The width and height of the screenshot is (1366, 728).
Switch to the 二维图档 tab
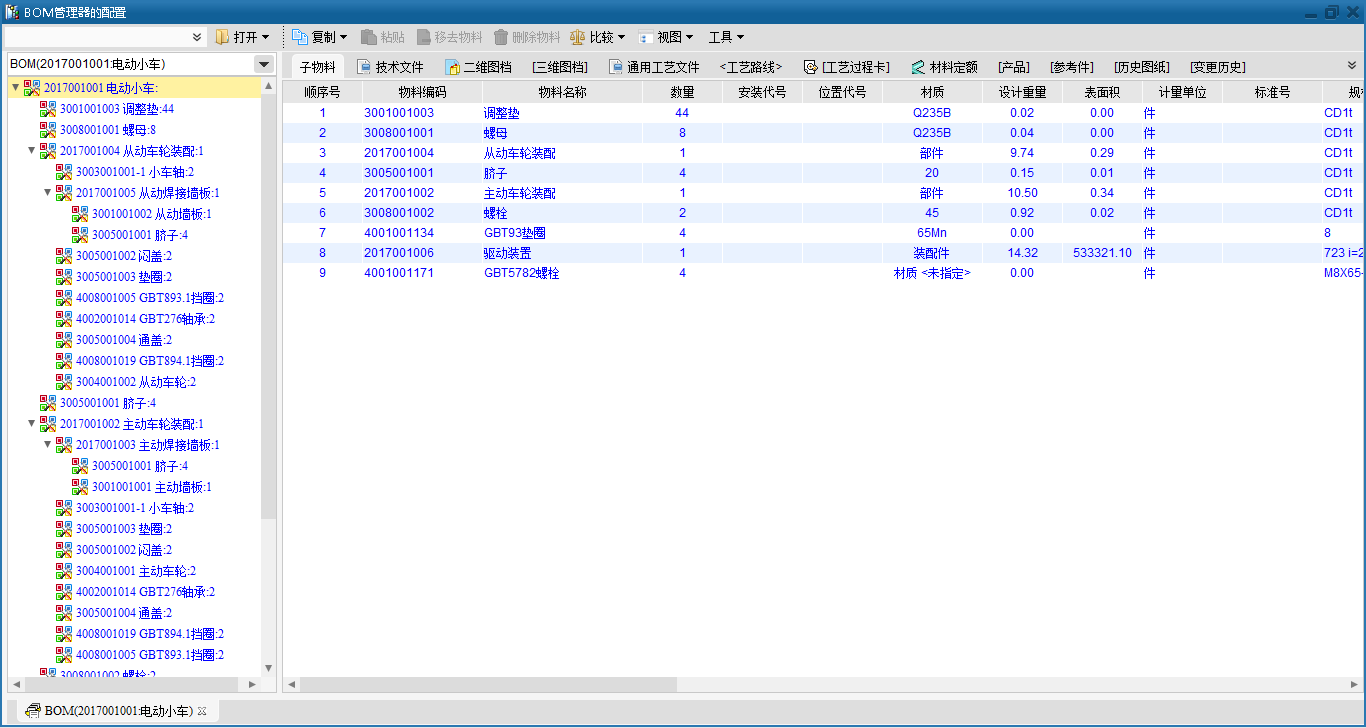(478, 67)
